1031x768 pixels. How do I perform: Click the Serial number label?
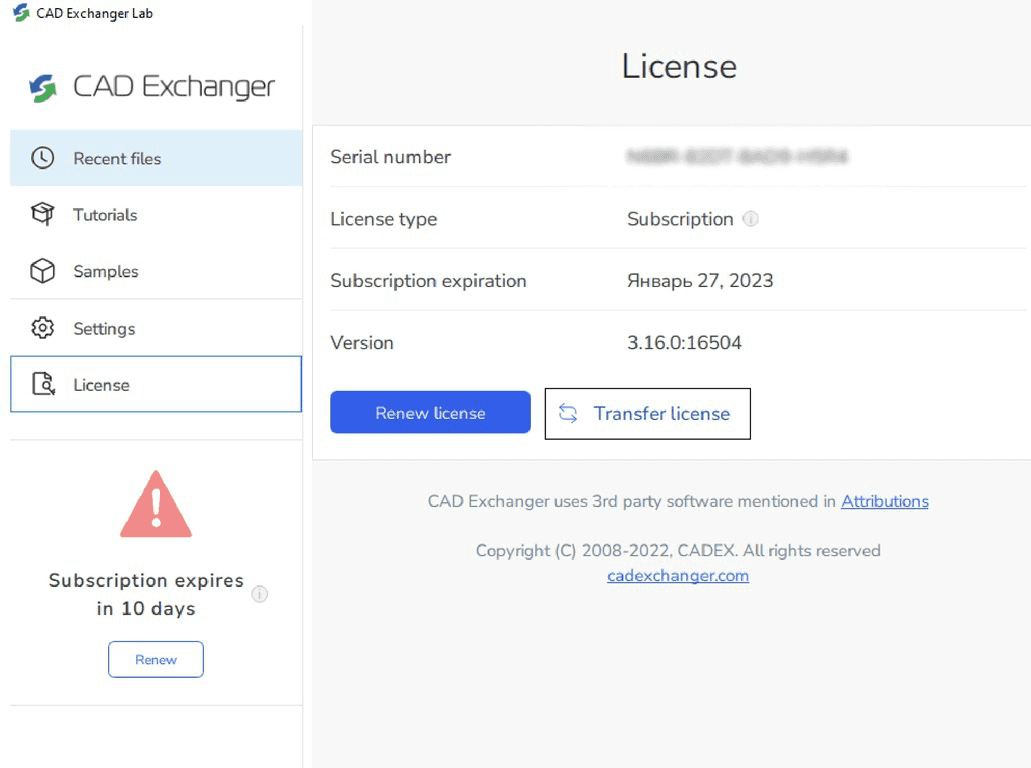391,157
